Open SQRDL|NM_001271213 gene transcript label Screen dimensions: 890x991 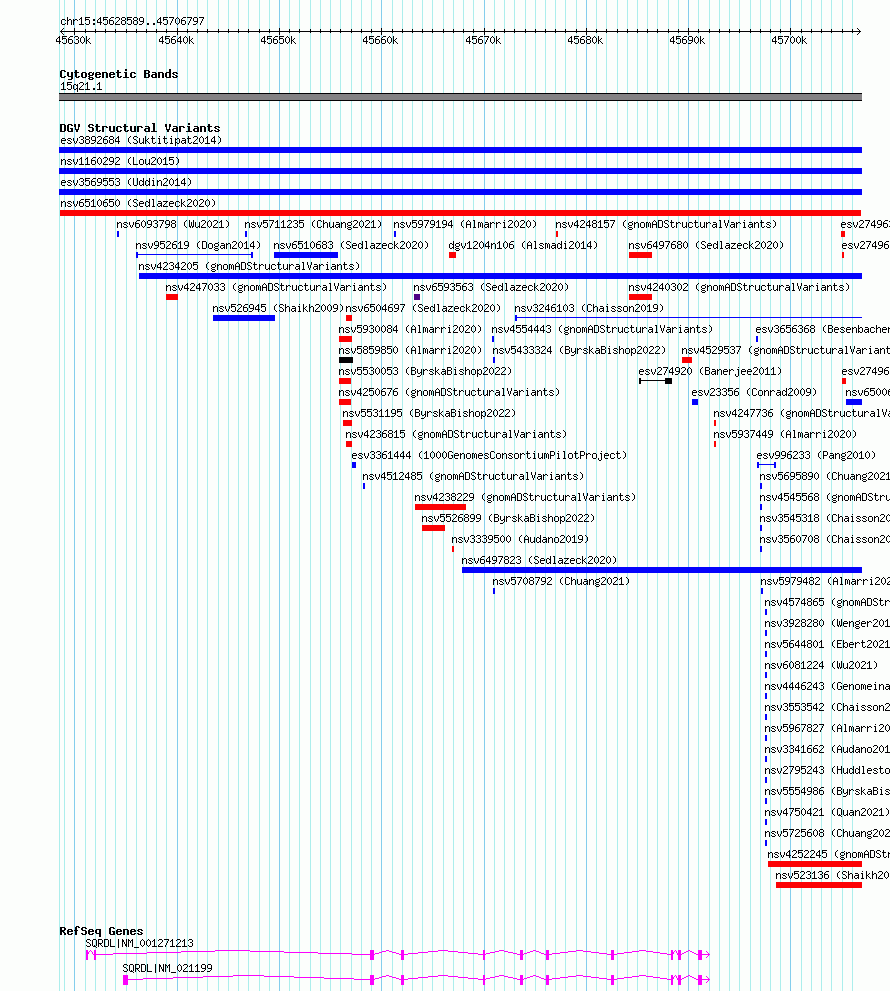[139, 943]
